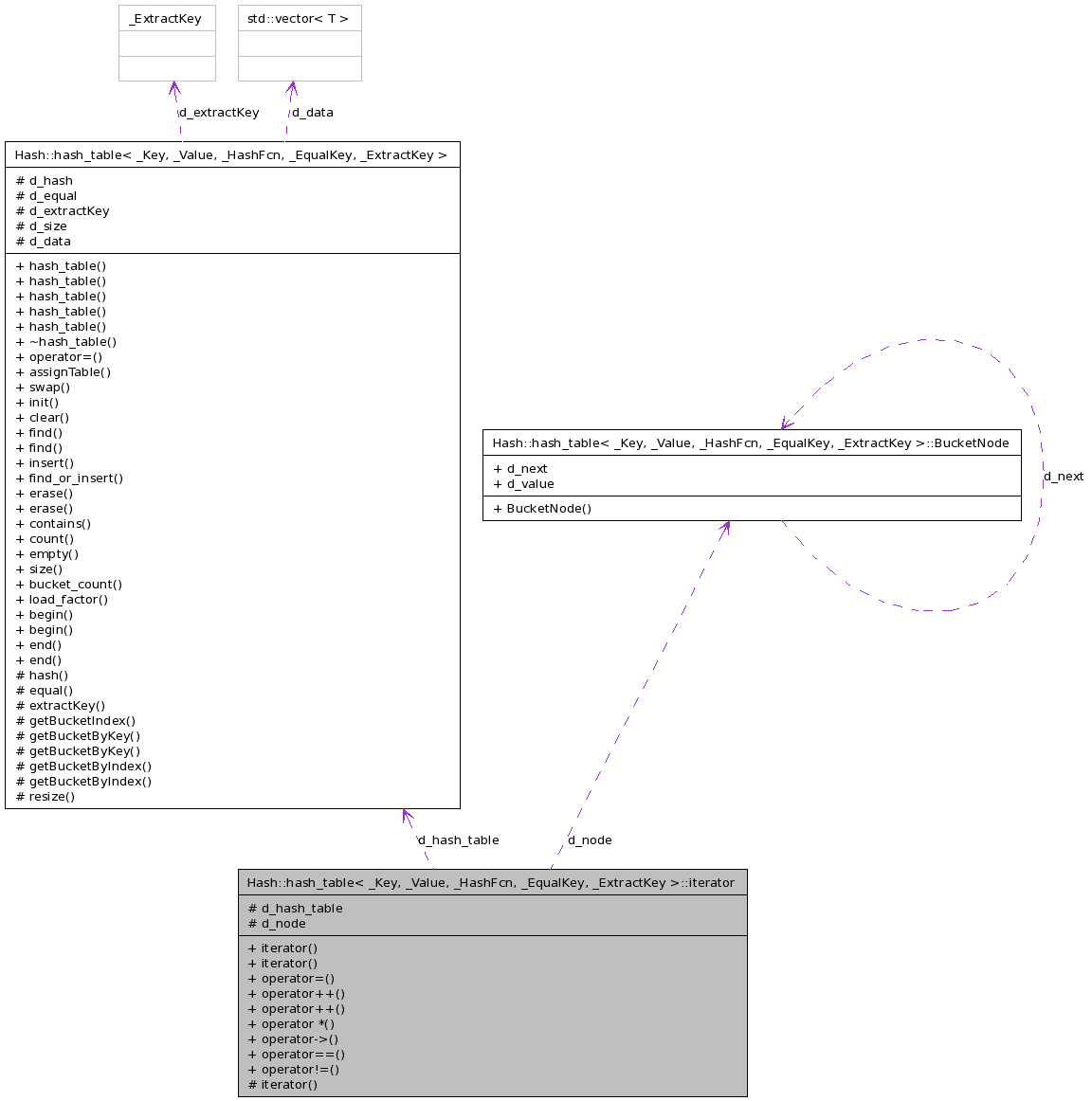Click the d_extractKey edge label
The image size is (1092, 1101).
coord(219,113)
